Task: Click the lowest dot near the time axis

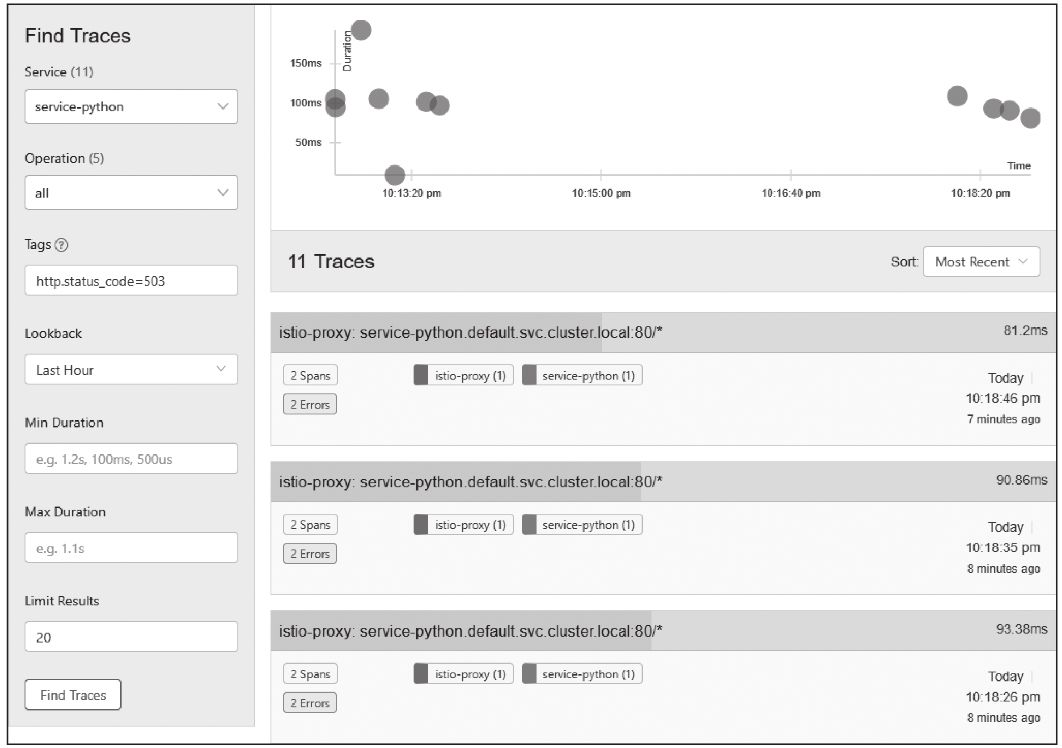Action: [x=395, y=175]
